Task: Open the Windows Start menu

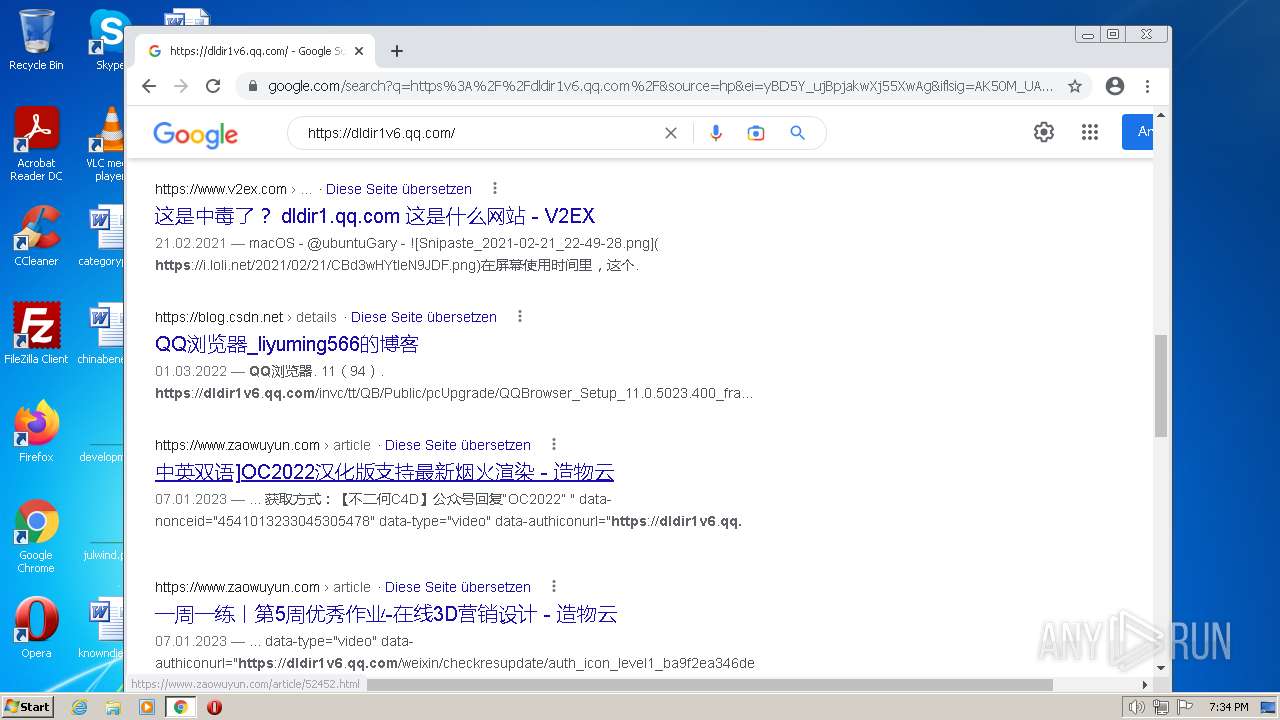Action: pos(27,707)
